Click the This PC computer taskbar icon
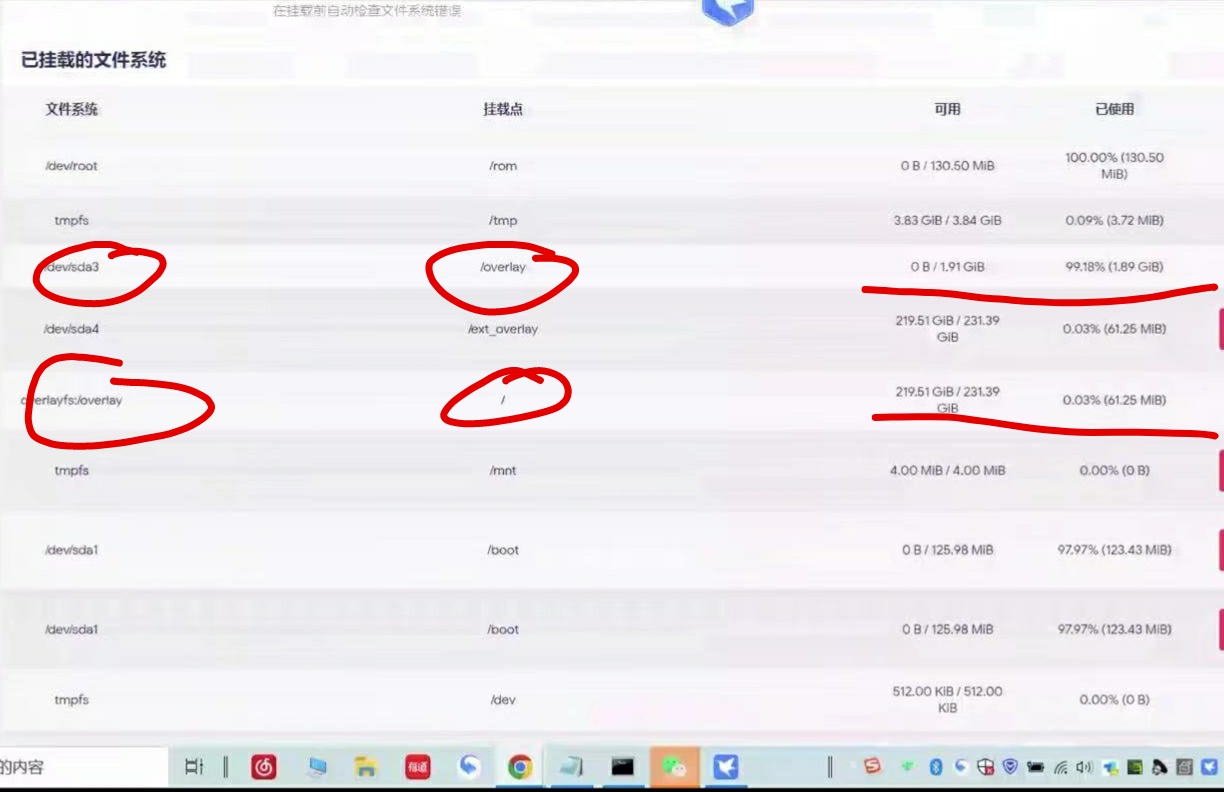Screen dimensions: 1224x792 tap(317, 767)
